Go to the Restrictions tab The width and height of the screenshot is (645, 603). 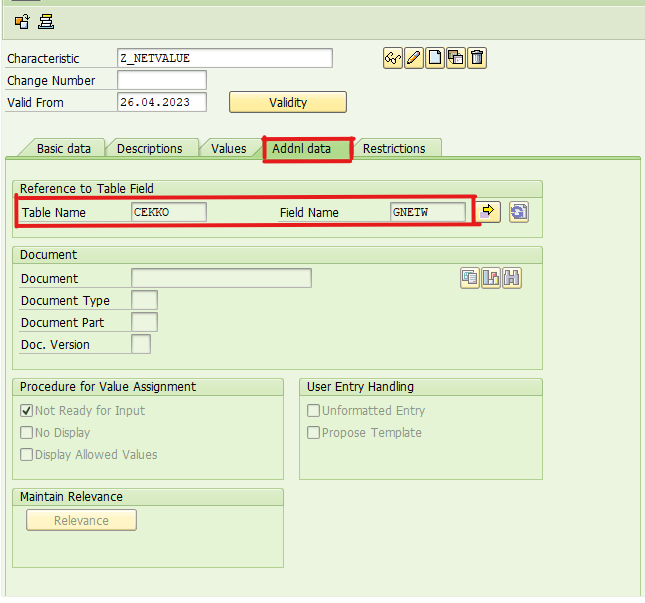(394, 148)
